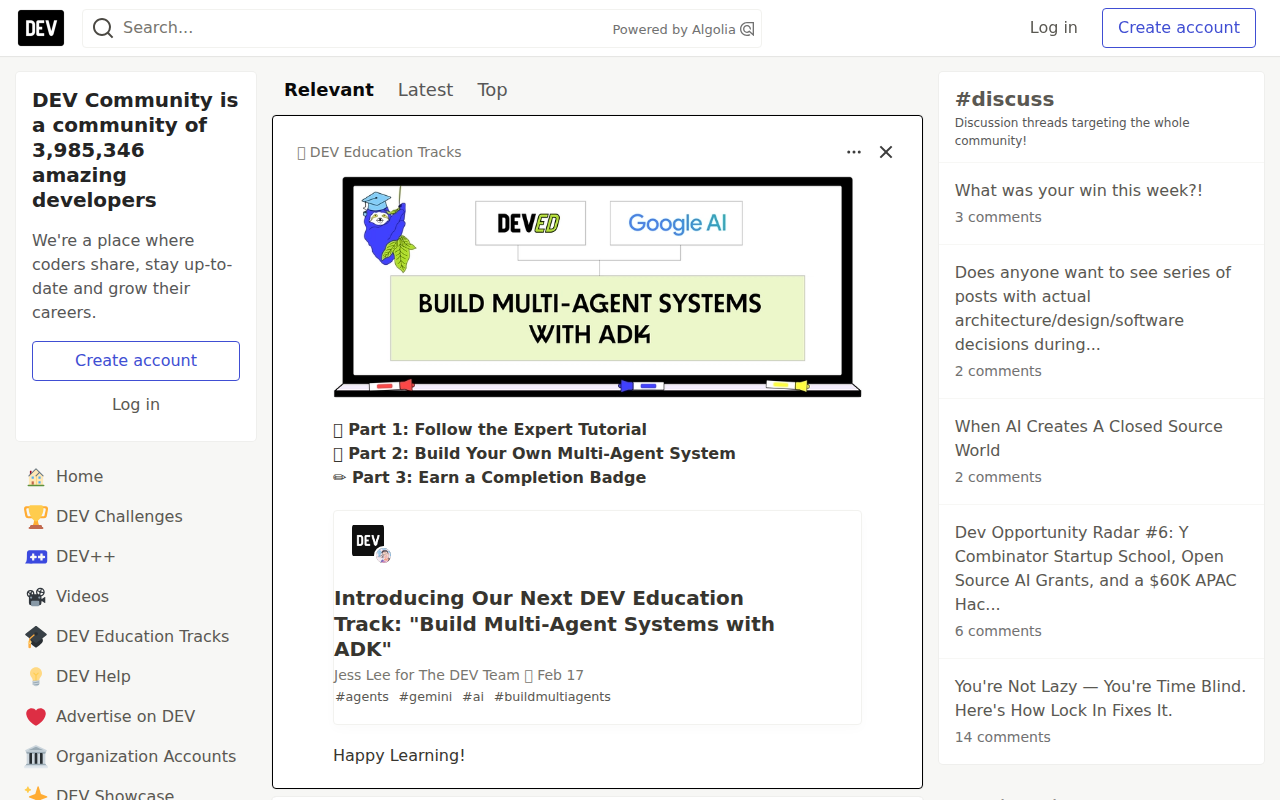
Task: Open the billboard three-dots options menu
Action: point(854,152)
